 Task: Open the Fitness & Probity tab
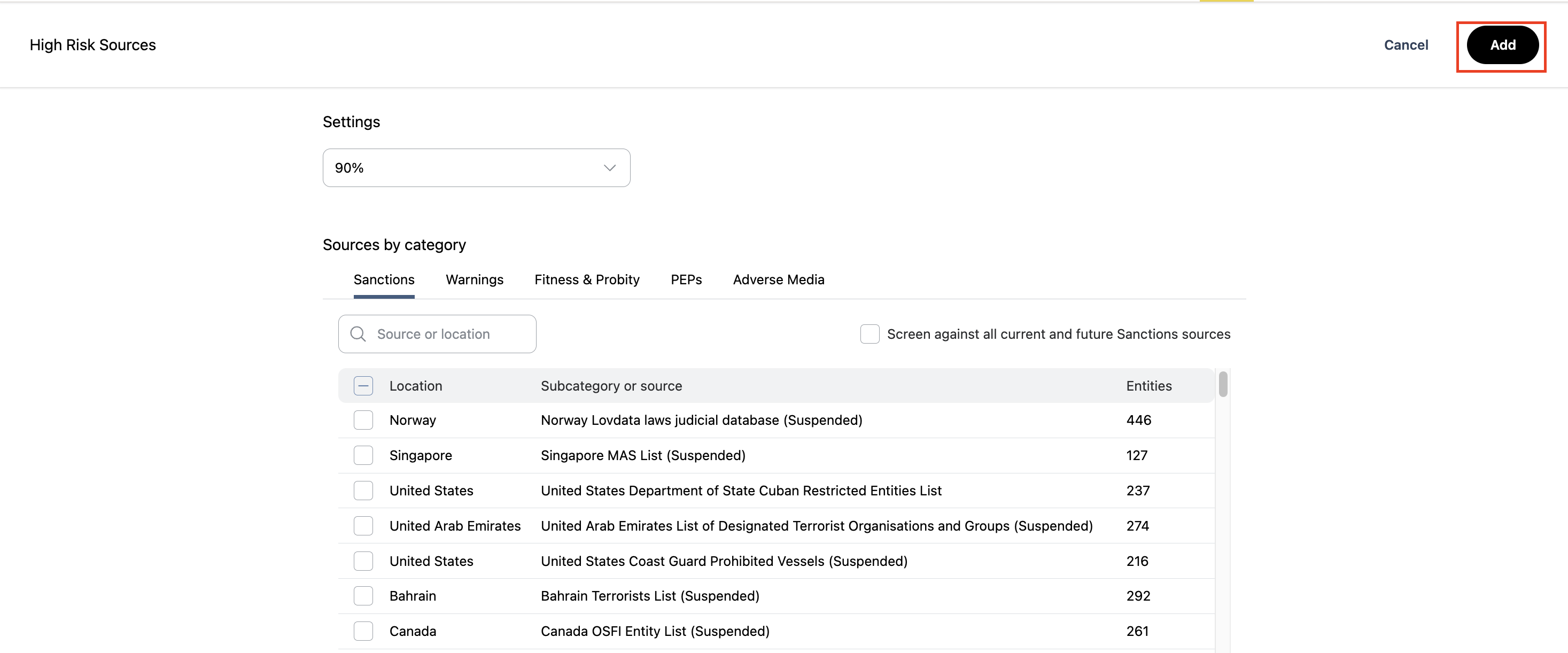pyautogui.click(x=586, y=280)
